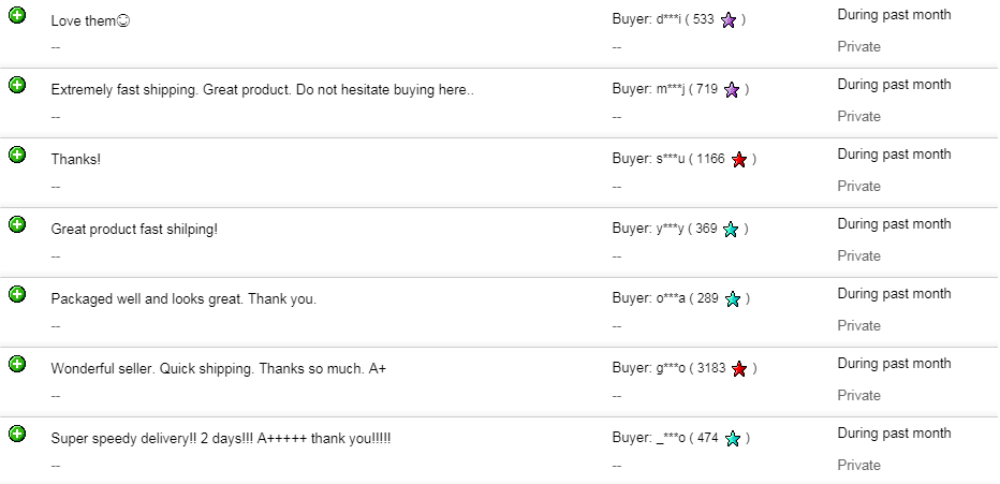The image size is (1000, 484).
Task: Click positive icon beside 'Packaged well and looks great'
Action: (16, 294)
